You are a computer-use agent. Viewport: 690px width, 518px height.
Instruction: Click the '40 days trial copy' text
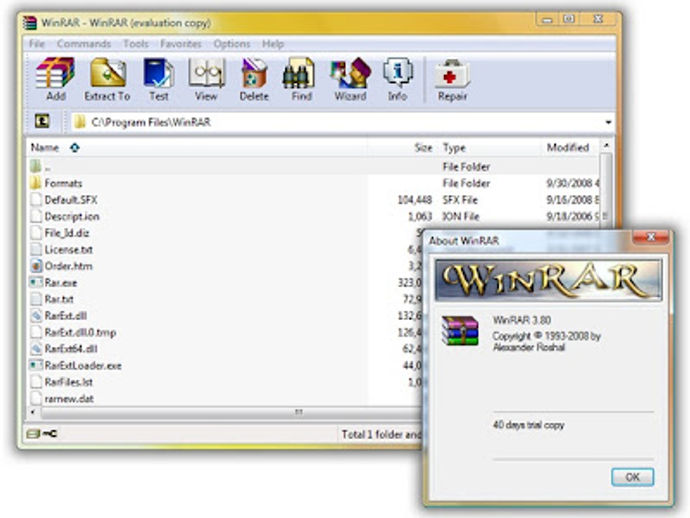click(529, 425)
